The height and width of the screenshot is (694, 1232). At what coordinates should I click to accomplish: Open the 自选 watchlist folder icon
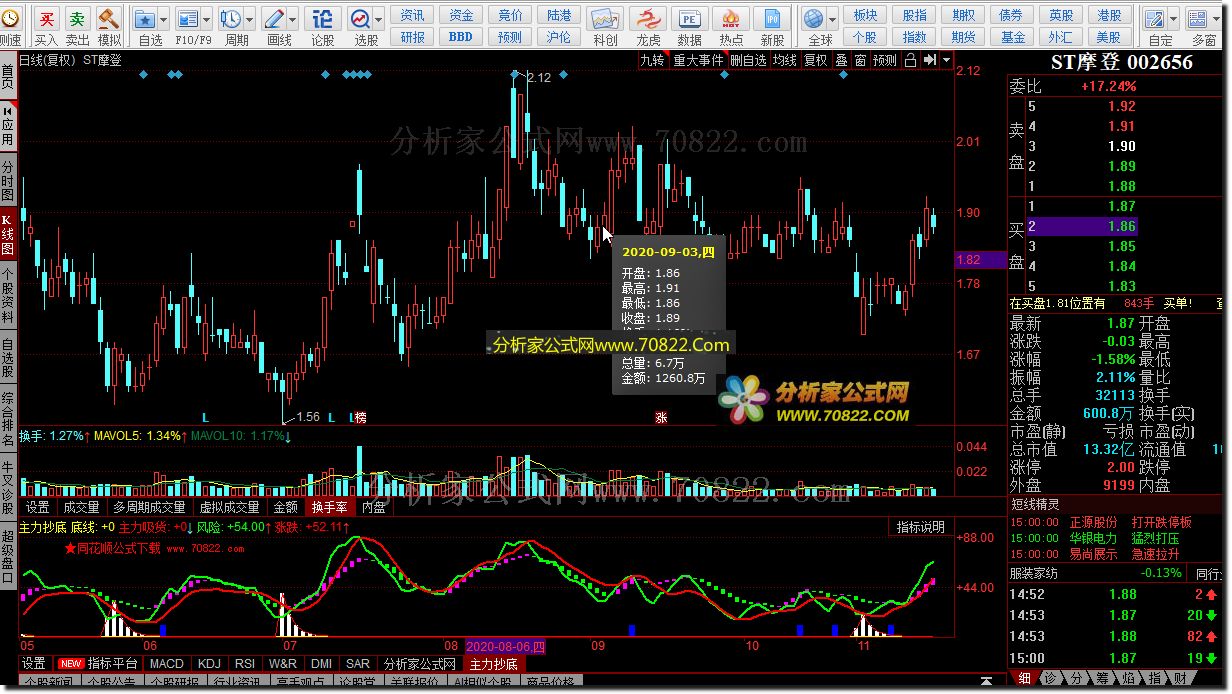(145, 19)
